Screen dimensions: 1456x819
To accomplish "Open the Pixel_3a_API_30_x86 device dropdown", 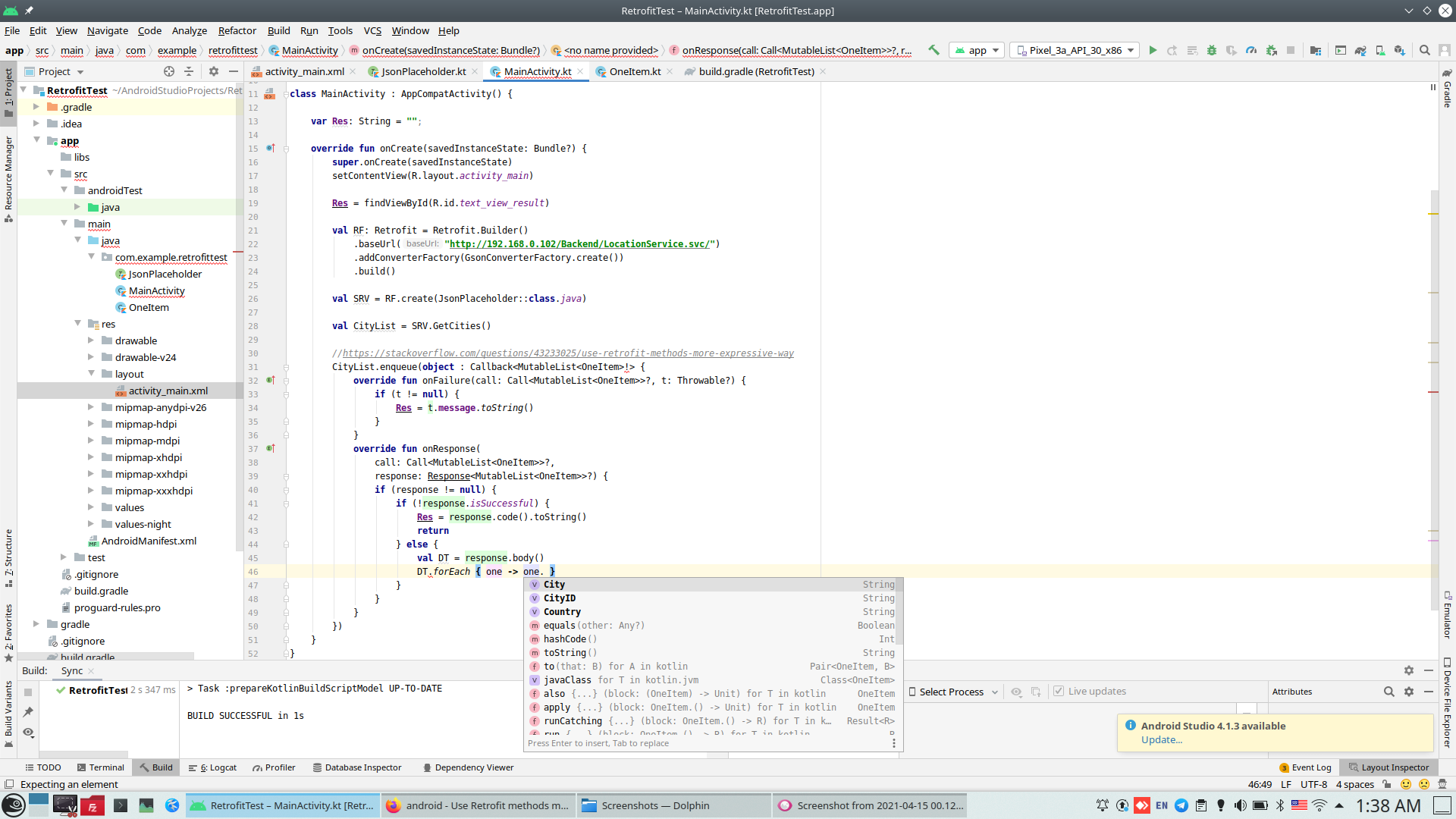I will pos(1075,50).
